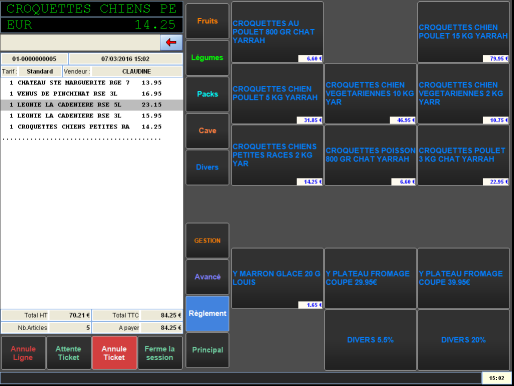Image resolution: width=514 pixels, height=386 pixels.
Task: Click Annule Ligne button
Action: pos(23,353)
